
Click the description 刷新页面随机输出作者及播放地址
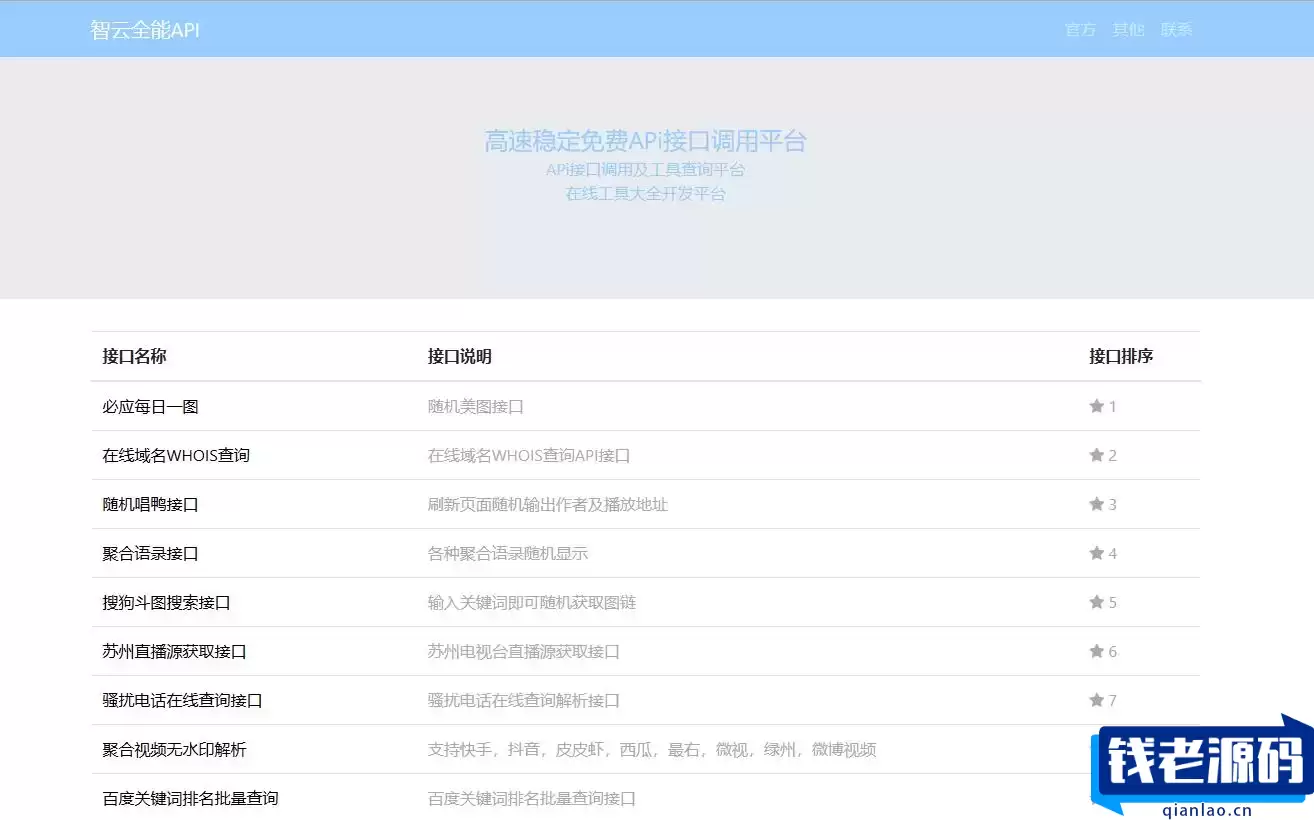548,505
